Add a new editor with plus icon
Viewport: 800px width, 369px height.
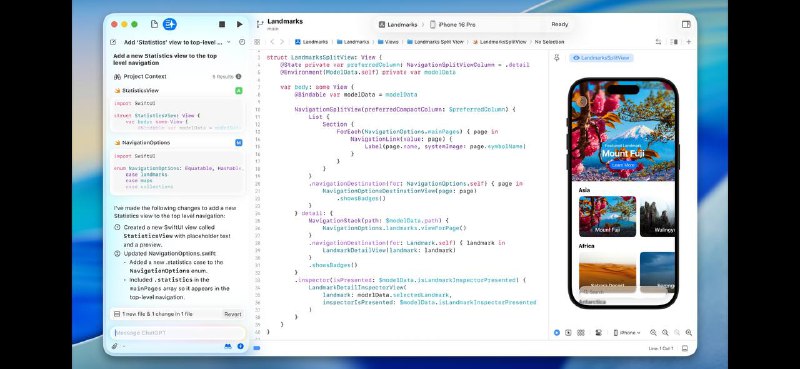click(688, 42)
